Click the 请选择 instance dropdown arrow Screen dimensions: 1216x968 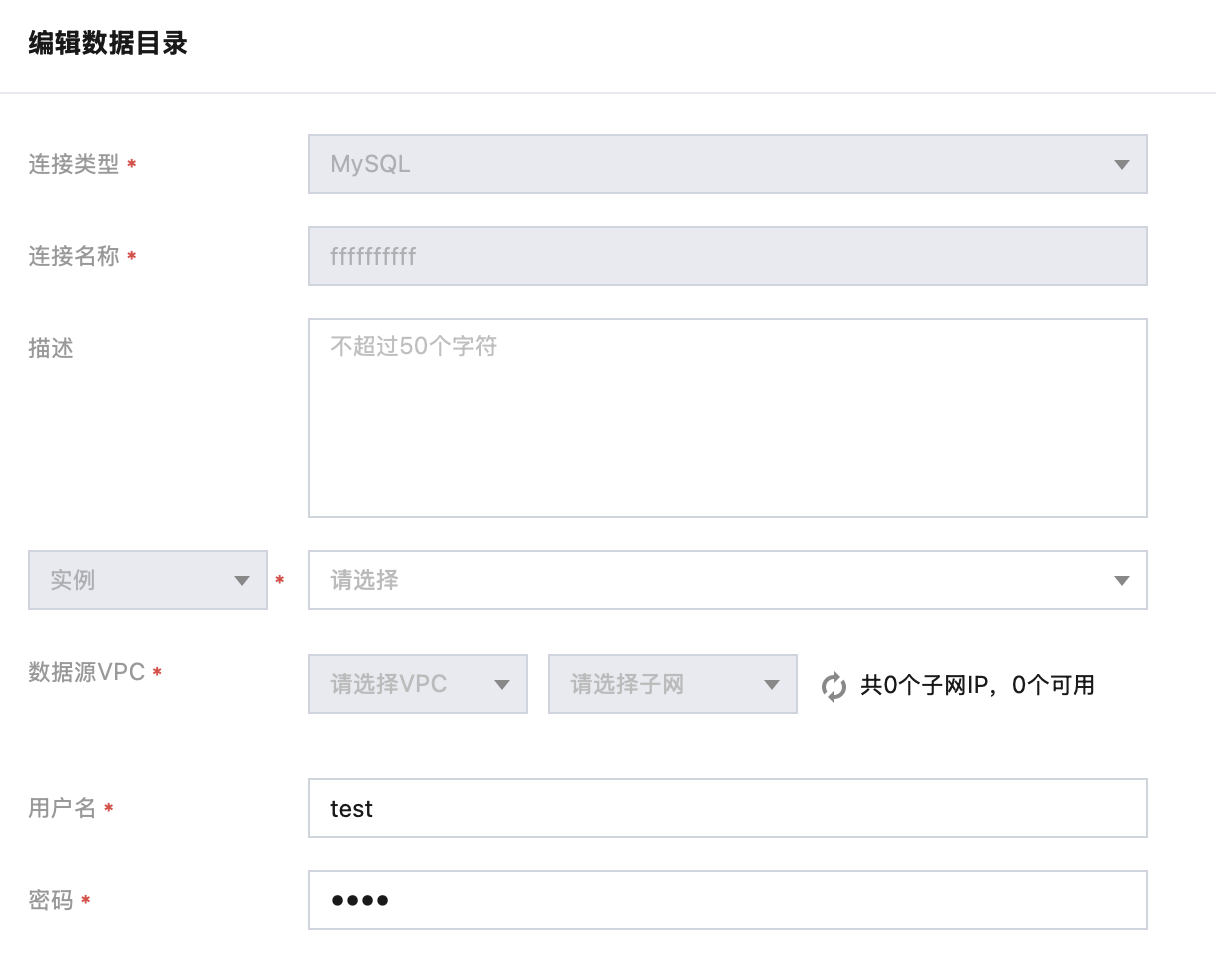1121,581
